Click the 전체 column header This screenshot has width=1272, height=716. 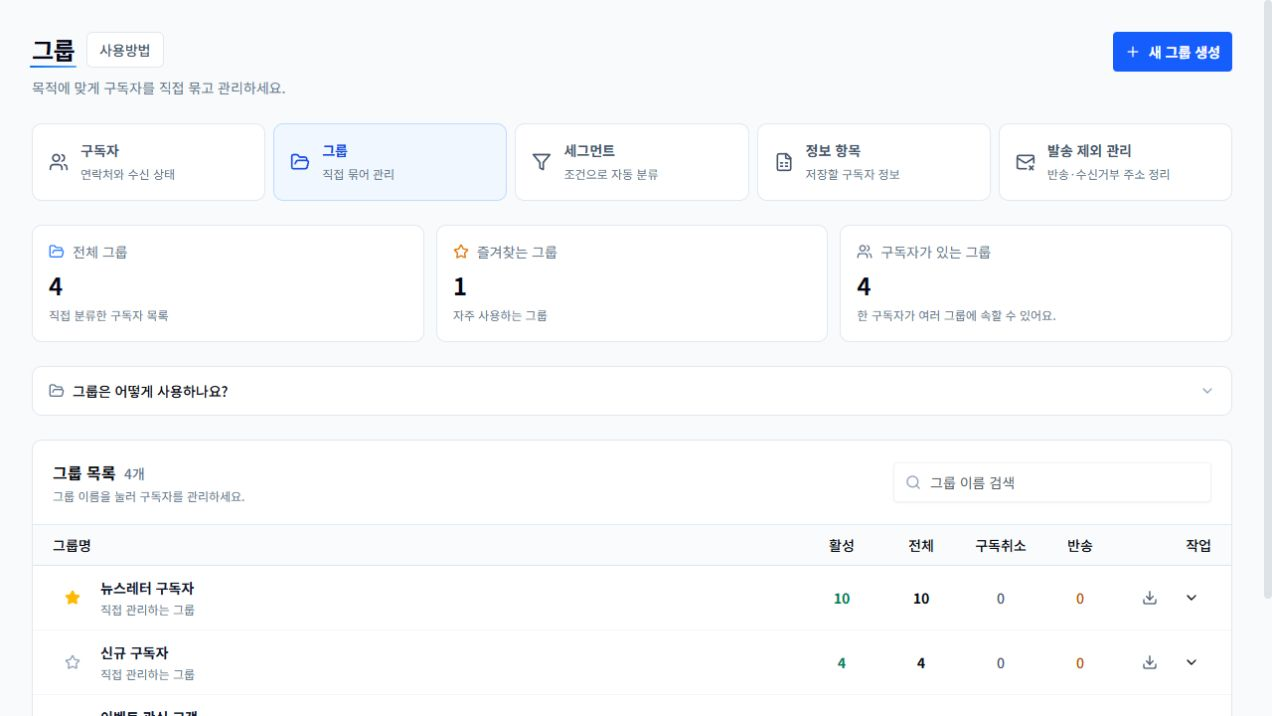921,545
